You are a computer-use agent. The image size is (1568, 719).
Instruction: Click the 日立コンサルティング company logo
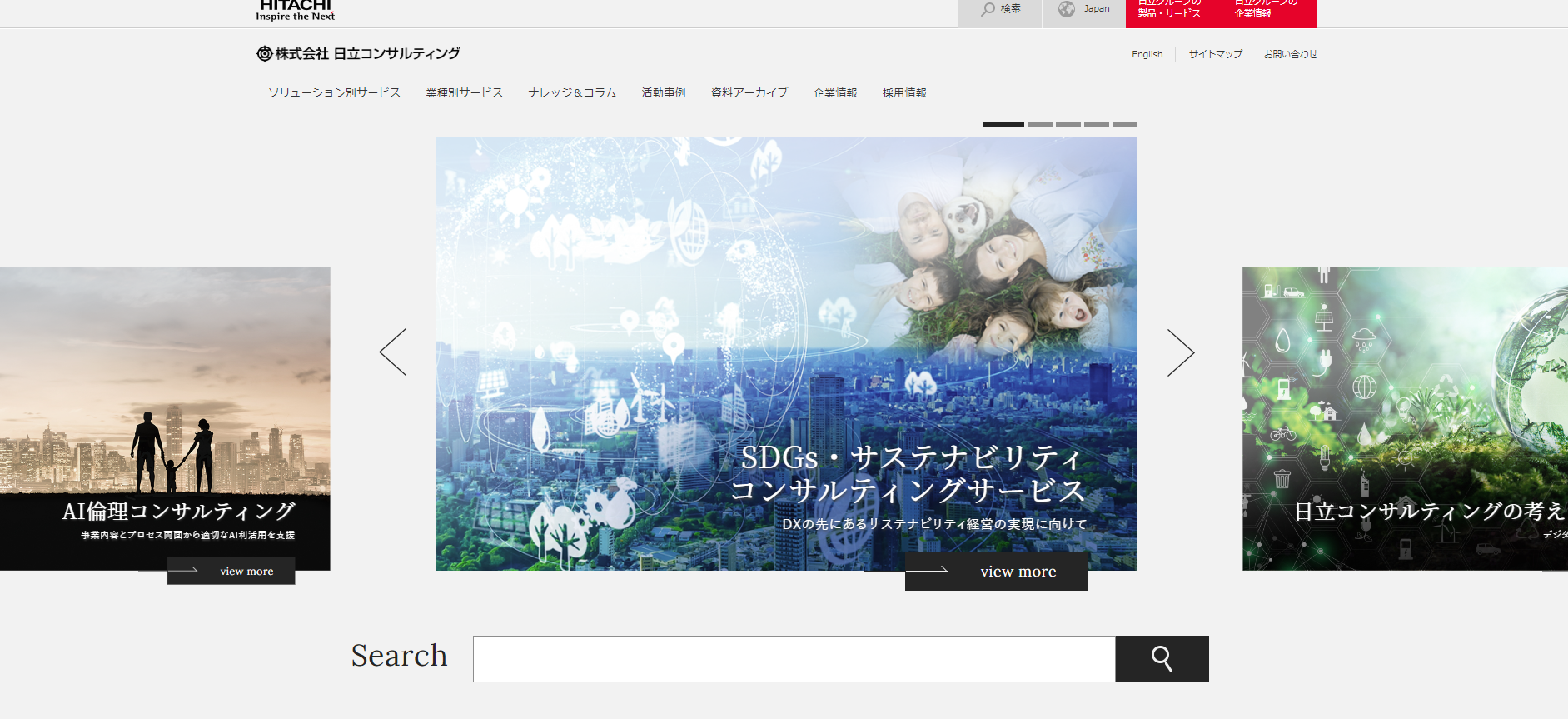click(358, 54)
